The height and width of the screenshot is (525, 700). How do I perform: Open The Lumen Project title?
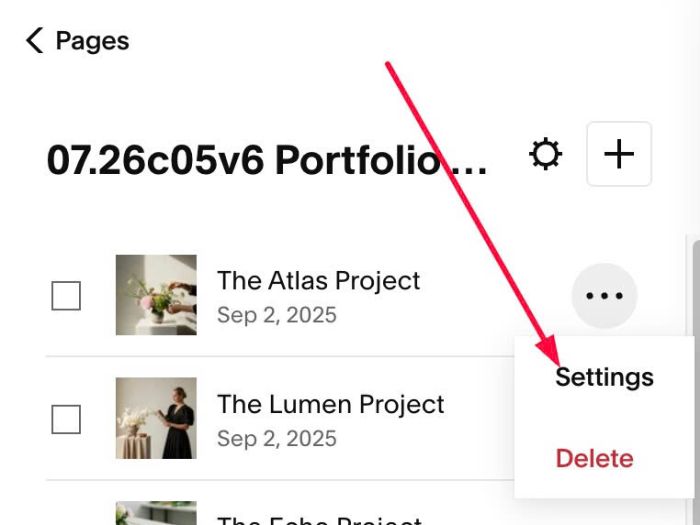click(330, 404)
